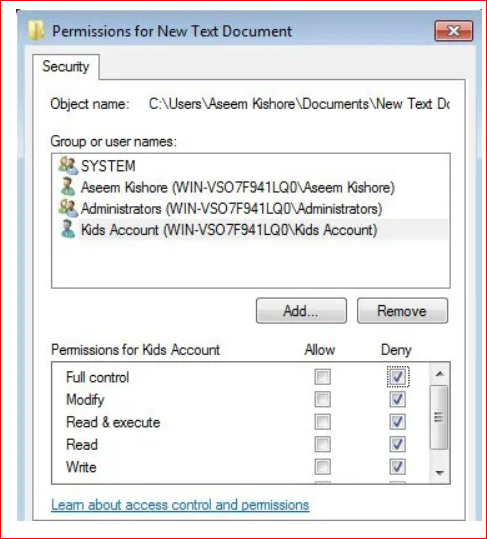The width and height of the screenshot is (487, 539).
Task: Close the Permissions dialog window
Action: click(454, 31)
